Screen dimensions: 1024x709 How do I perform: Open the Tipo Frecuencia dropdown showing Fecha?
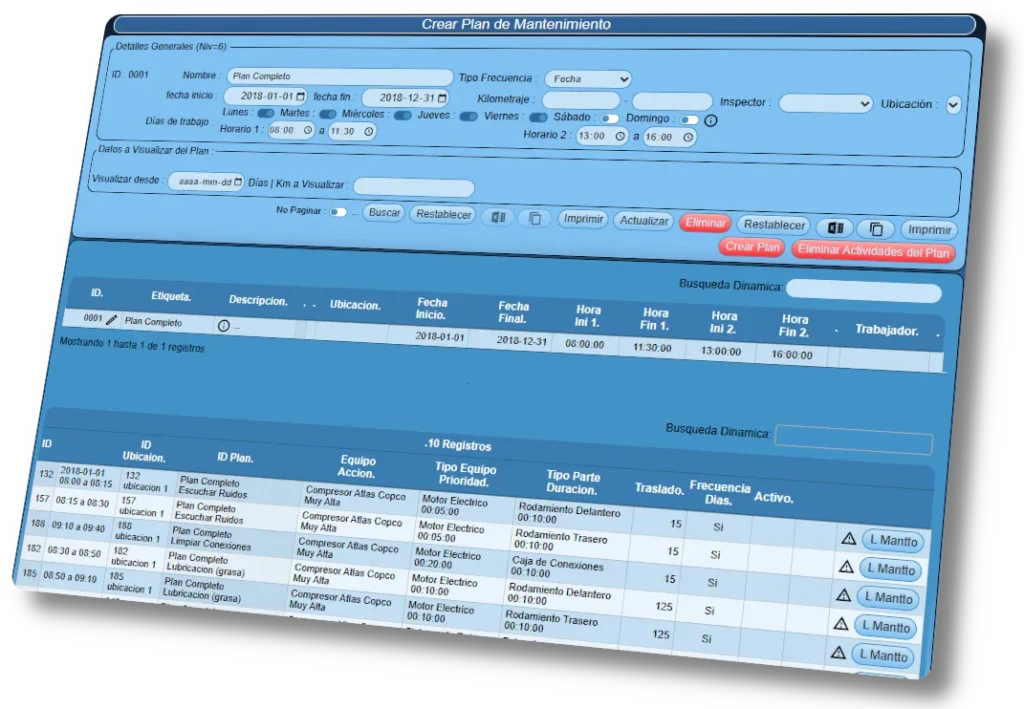[x=587, y=78]
